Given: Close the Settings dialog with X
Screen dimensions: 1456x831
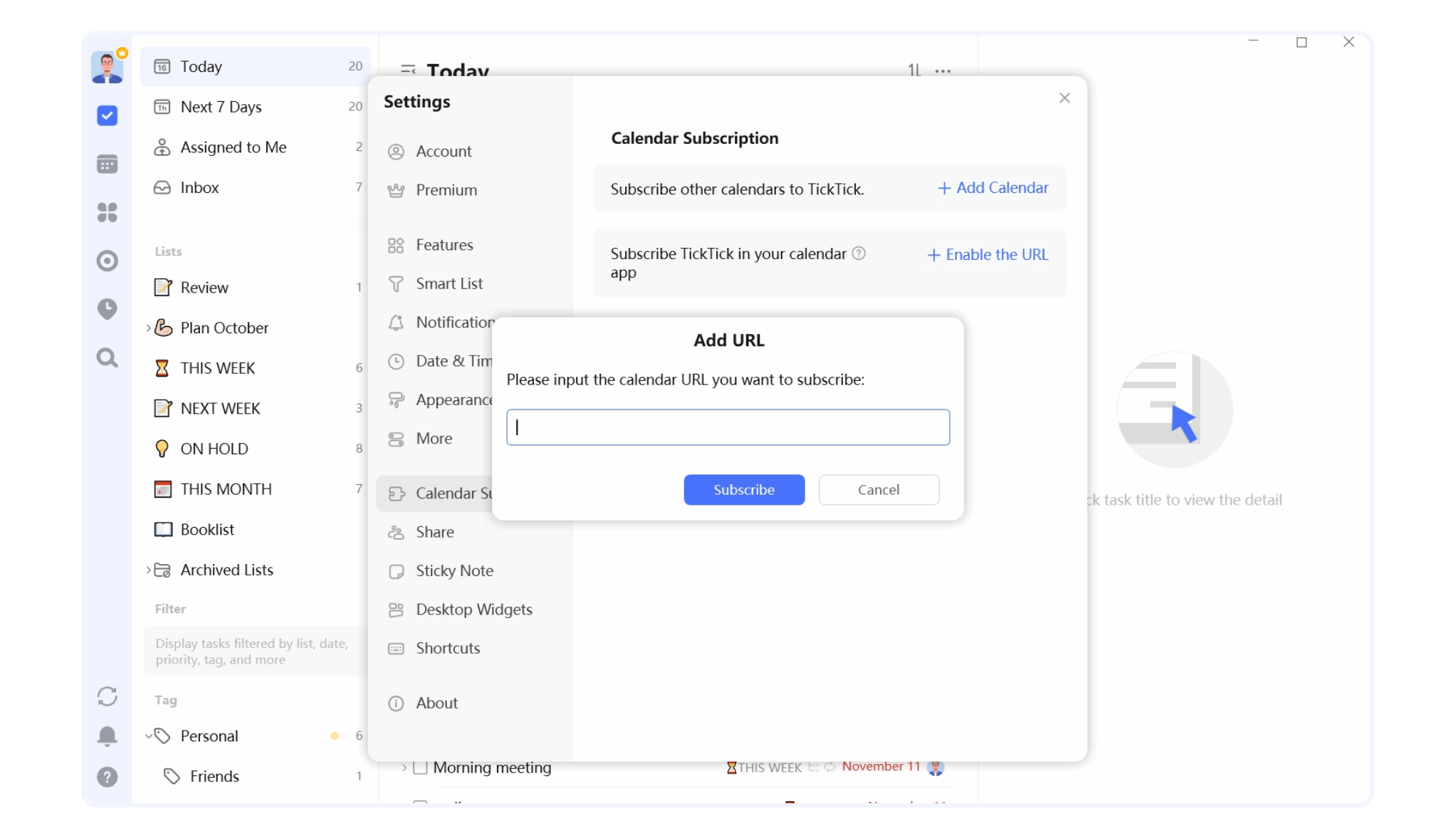Looking at the screenshot, I should point(1064,98).
